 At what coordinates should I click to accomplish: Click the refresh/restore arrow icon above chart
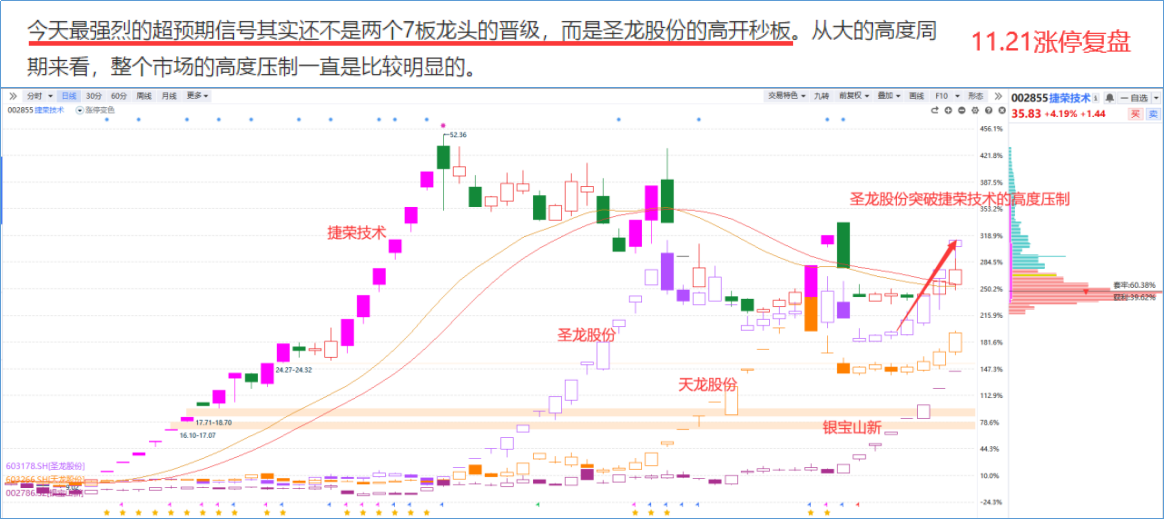[x=935, y=110]
